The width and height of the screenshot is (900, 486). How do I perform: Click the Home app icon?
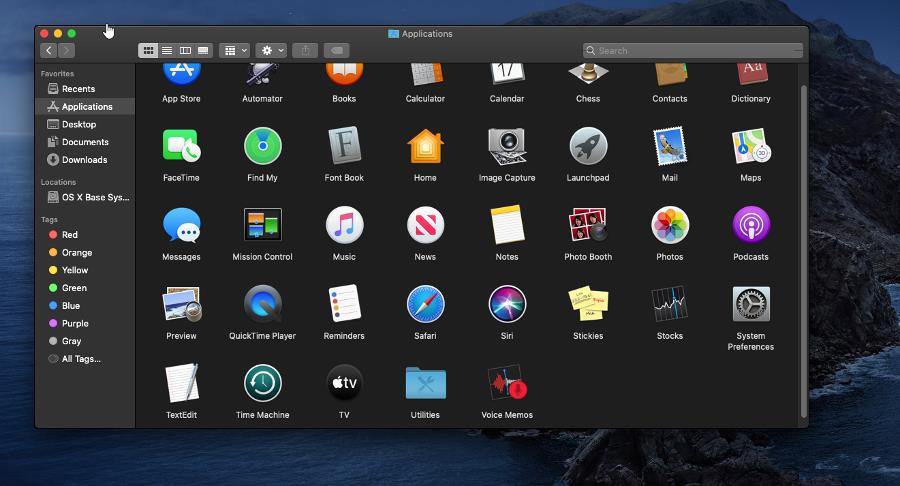(x=425, y=146)
